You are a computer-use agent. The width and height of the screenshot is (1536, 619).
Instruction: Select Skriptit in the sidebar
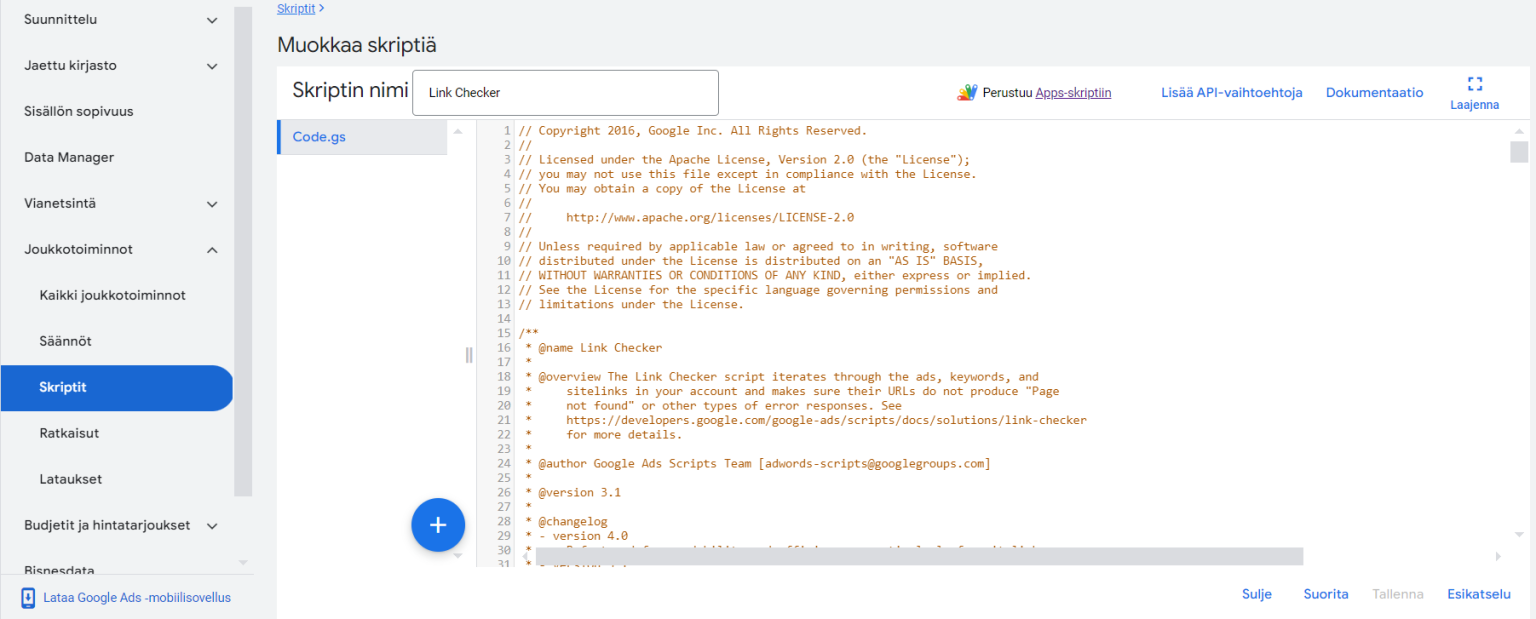click(x=116, y=387)
